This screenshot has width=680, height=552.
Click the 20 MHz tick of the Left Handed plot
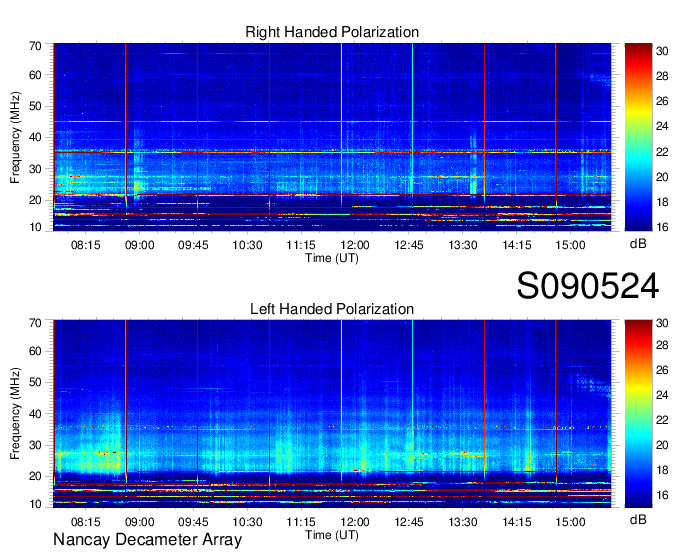(35, 477)
